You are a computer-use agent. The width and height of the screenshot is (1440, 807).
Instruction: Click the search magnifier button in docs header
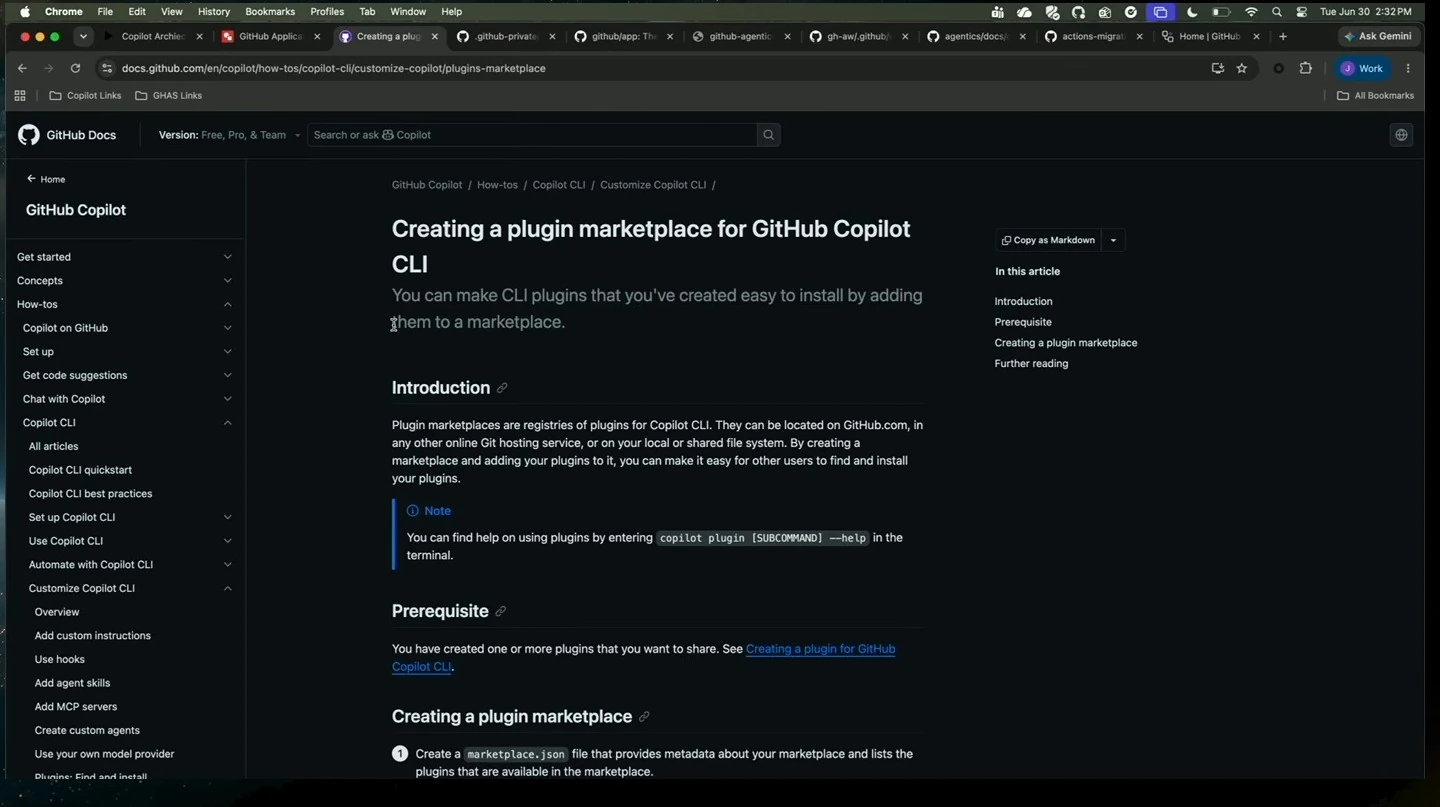pos(768,135)
